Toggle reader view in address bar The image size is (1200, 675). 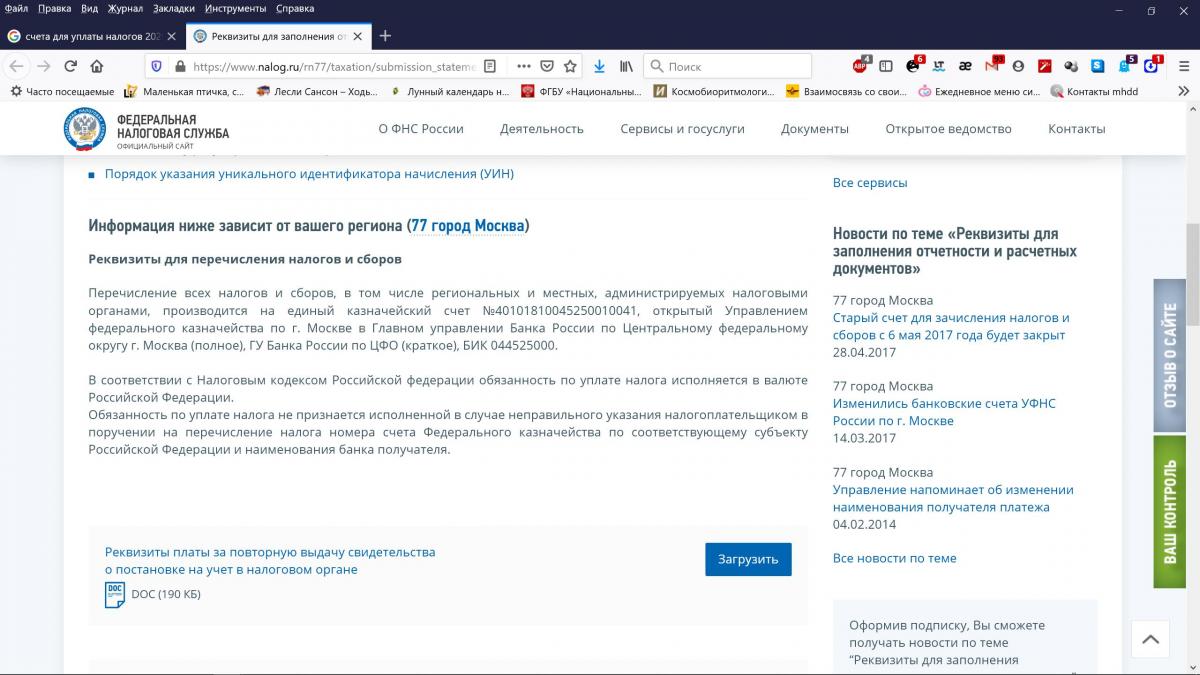490,66
